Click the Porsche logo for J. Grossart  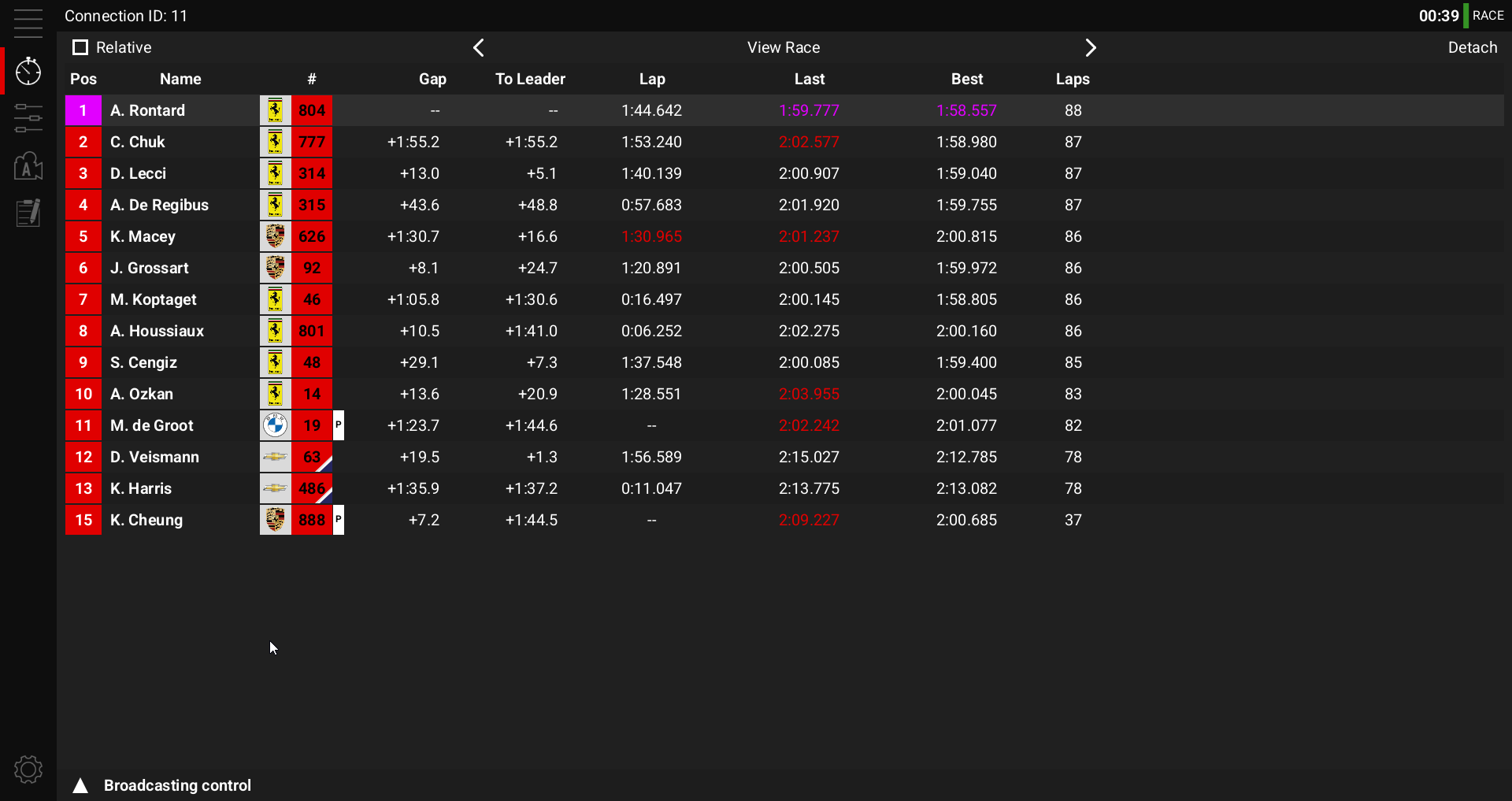pos(275,268)
